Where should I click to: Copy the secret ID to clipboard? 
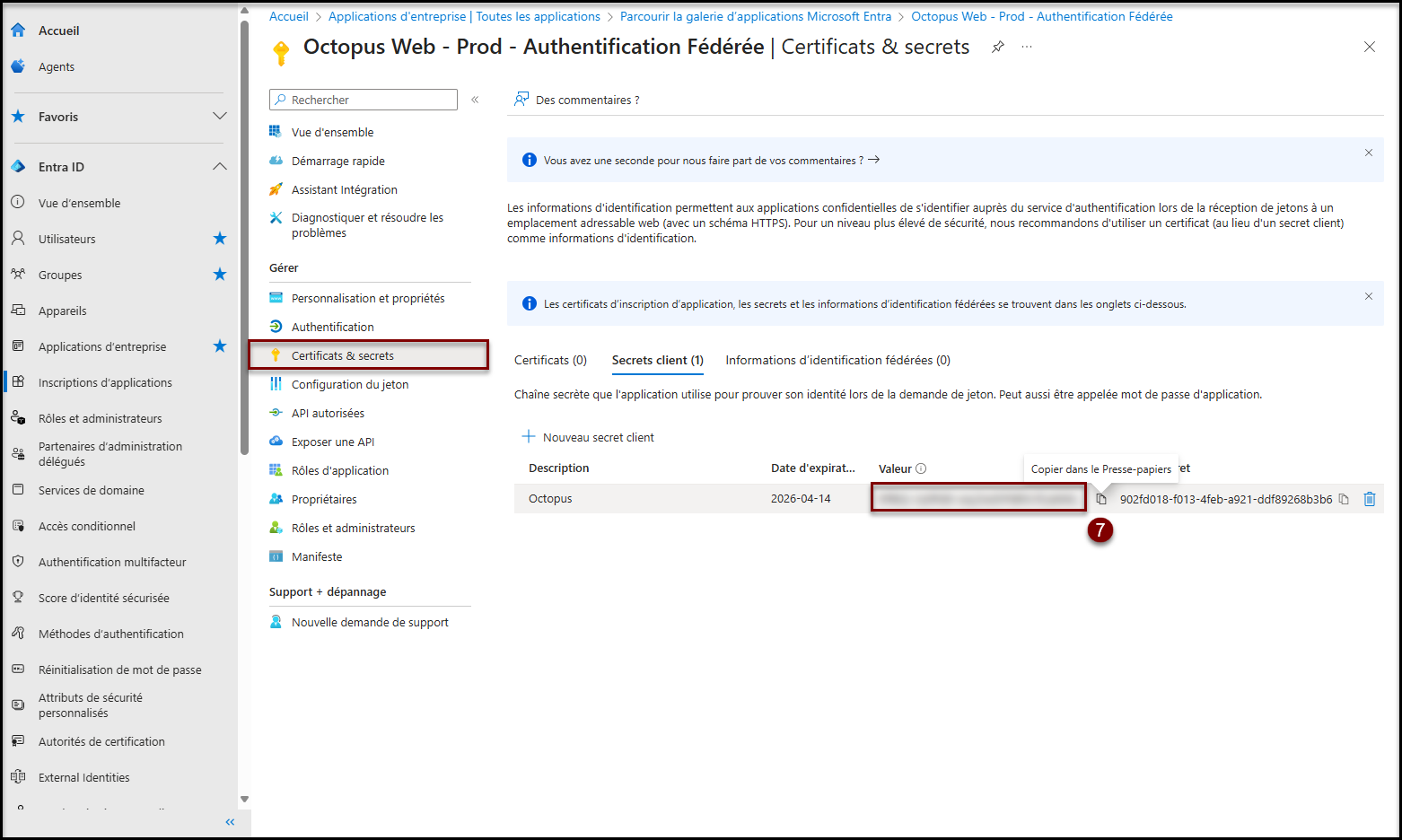coord(1344,499)
